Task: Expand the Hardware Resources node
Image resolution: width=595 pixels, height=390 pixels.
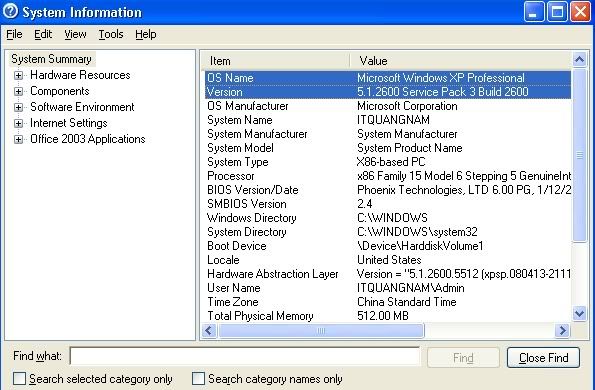Action: (18, 75)
